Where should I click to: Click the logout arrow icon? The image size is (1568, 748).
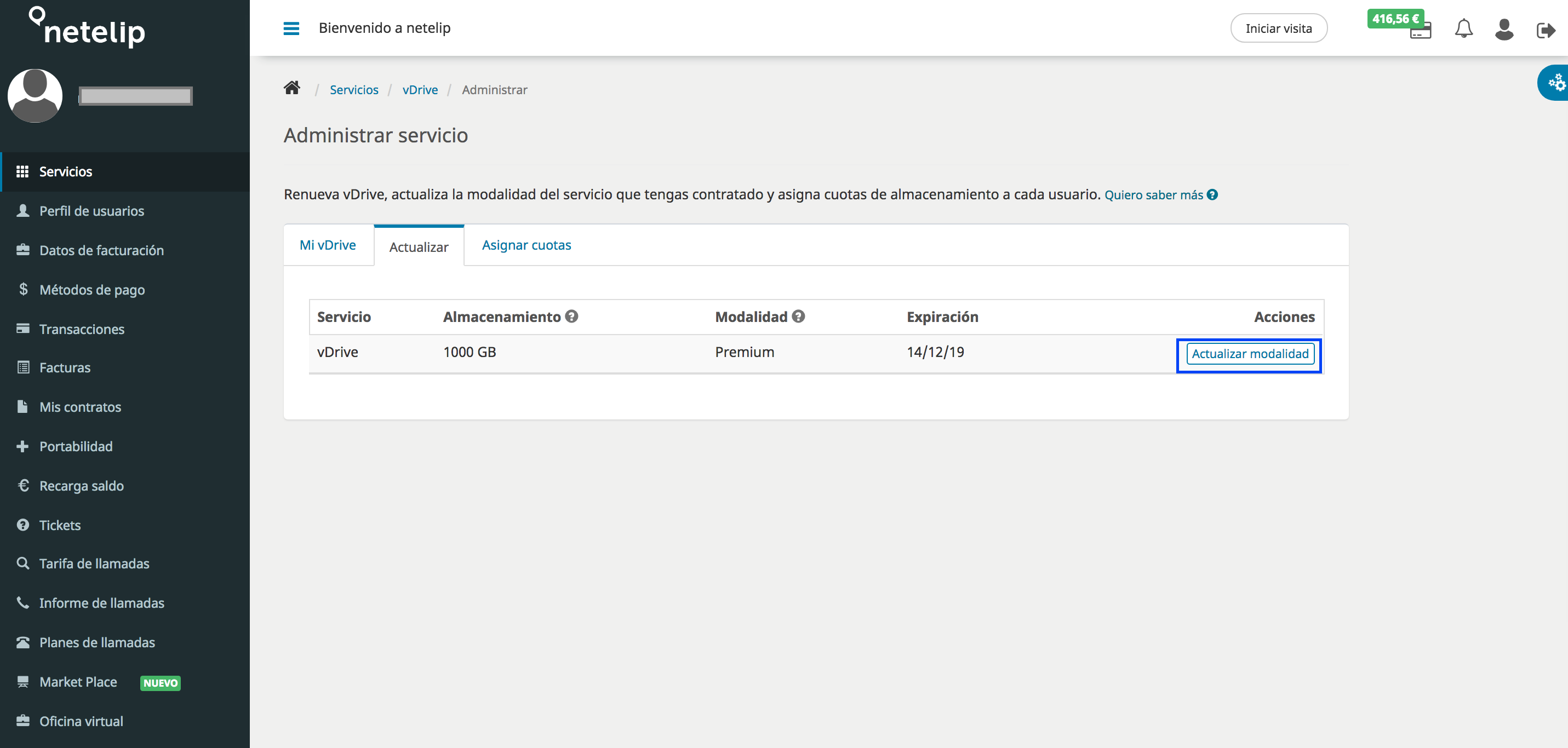point(1545,30)
